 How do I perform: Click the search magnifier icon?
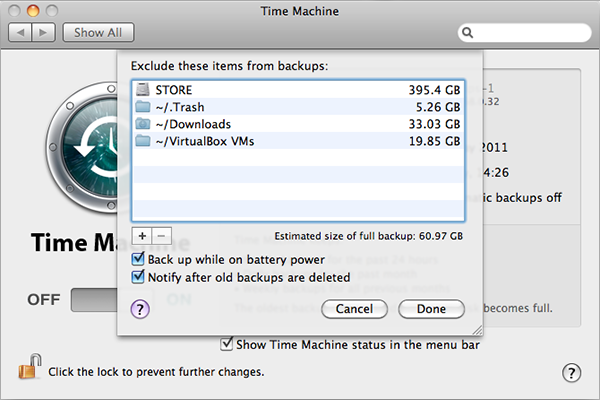tap(467, 33)
